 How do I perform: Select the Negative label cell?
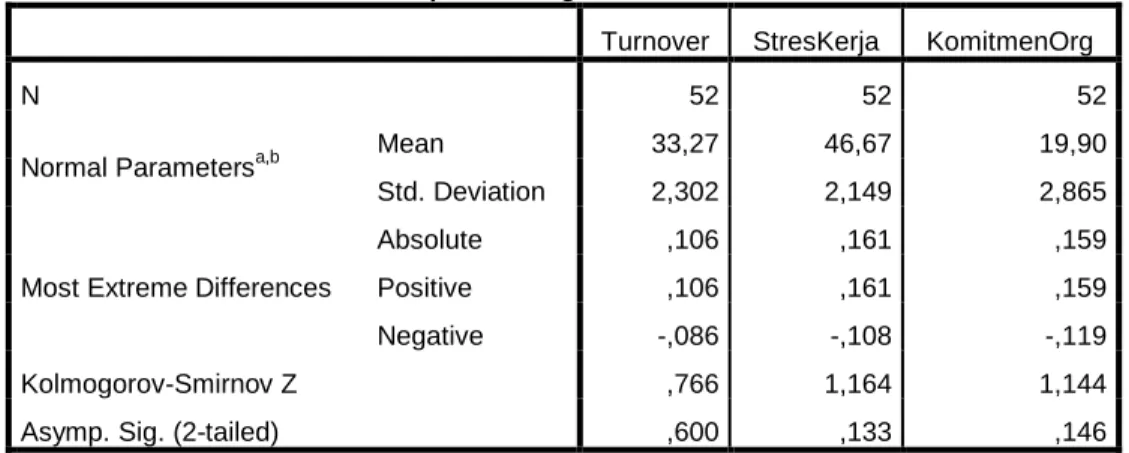point(430,336)
